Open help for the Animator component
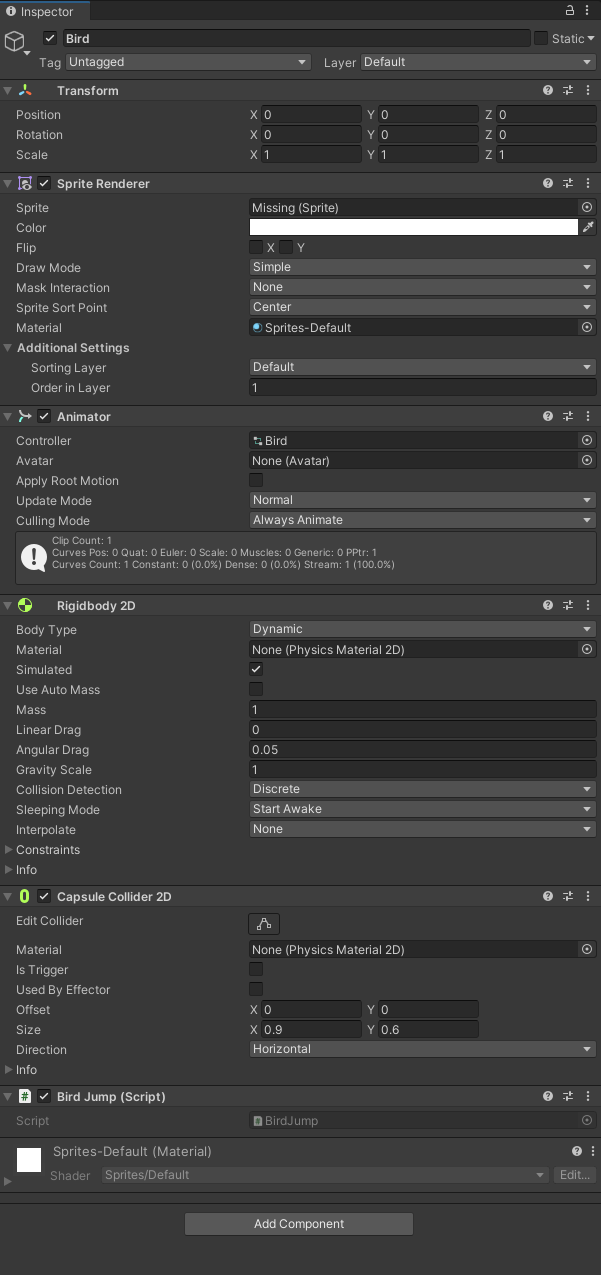The image size is (601, 1275). point(548,416)
